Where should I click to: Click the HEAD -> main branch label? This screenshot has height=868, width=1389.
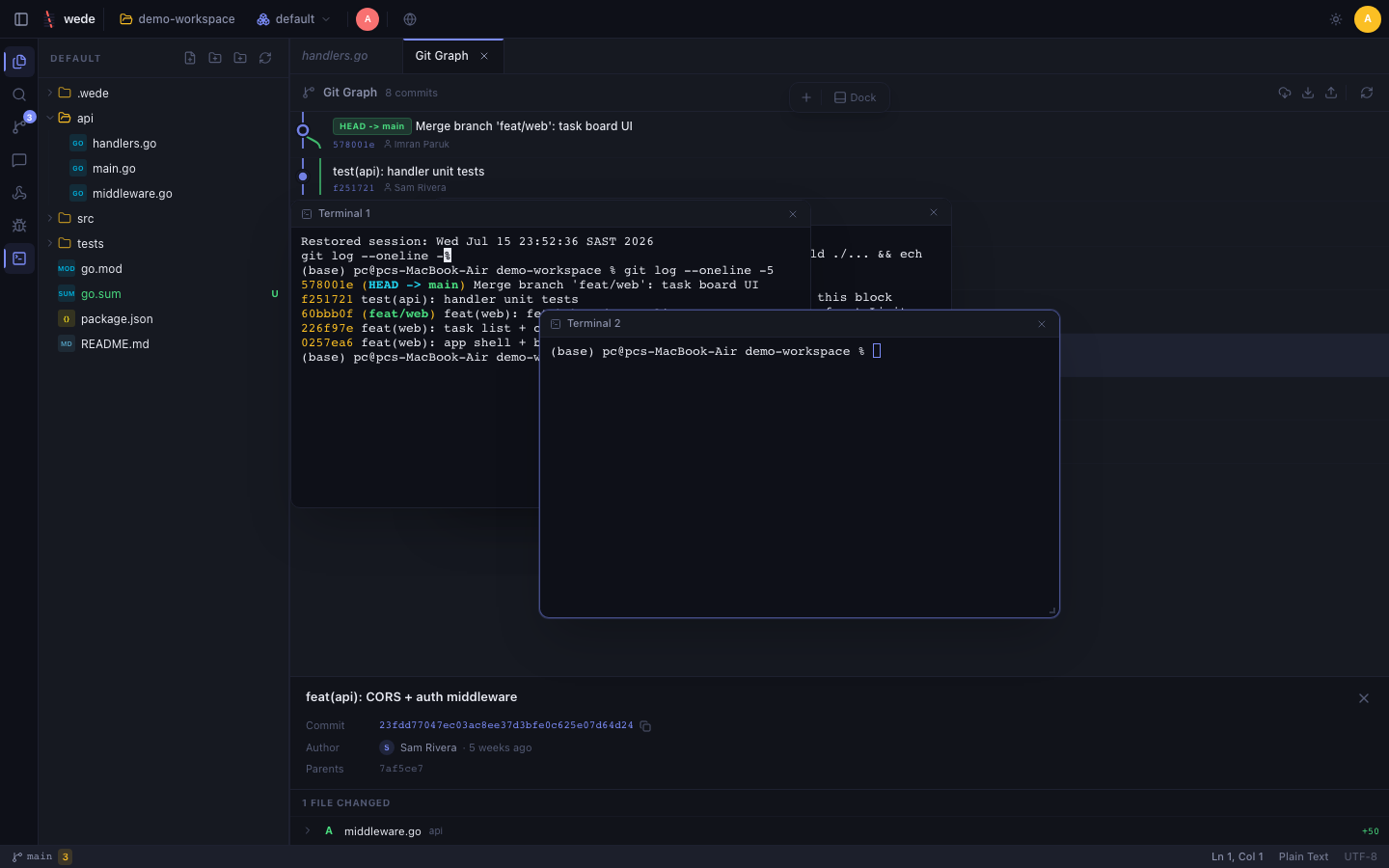(x=372, y=126)
